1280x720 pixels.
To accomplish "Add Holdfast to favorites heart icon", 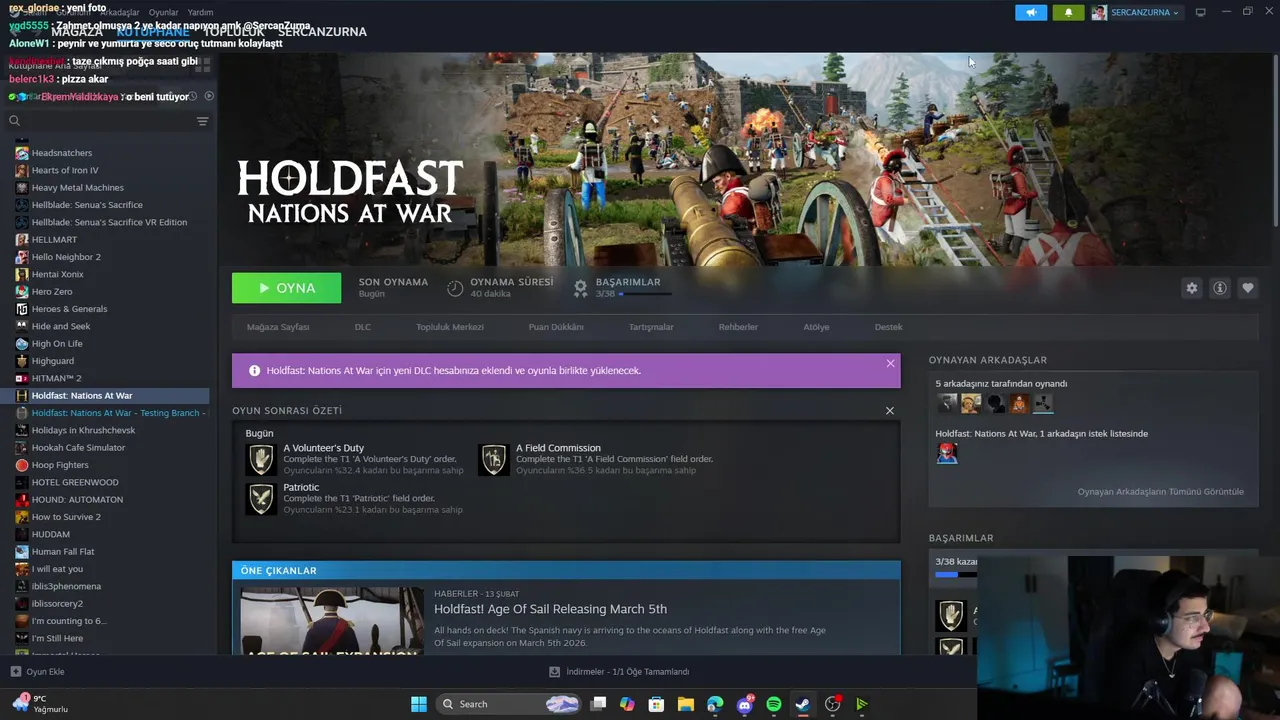I will (x=1247, y=288).
